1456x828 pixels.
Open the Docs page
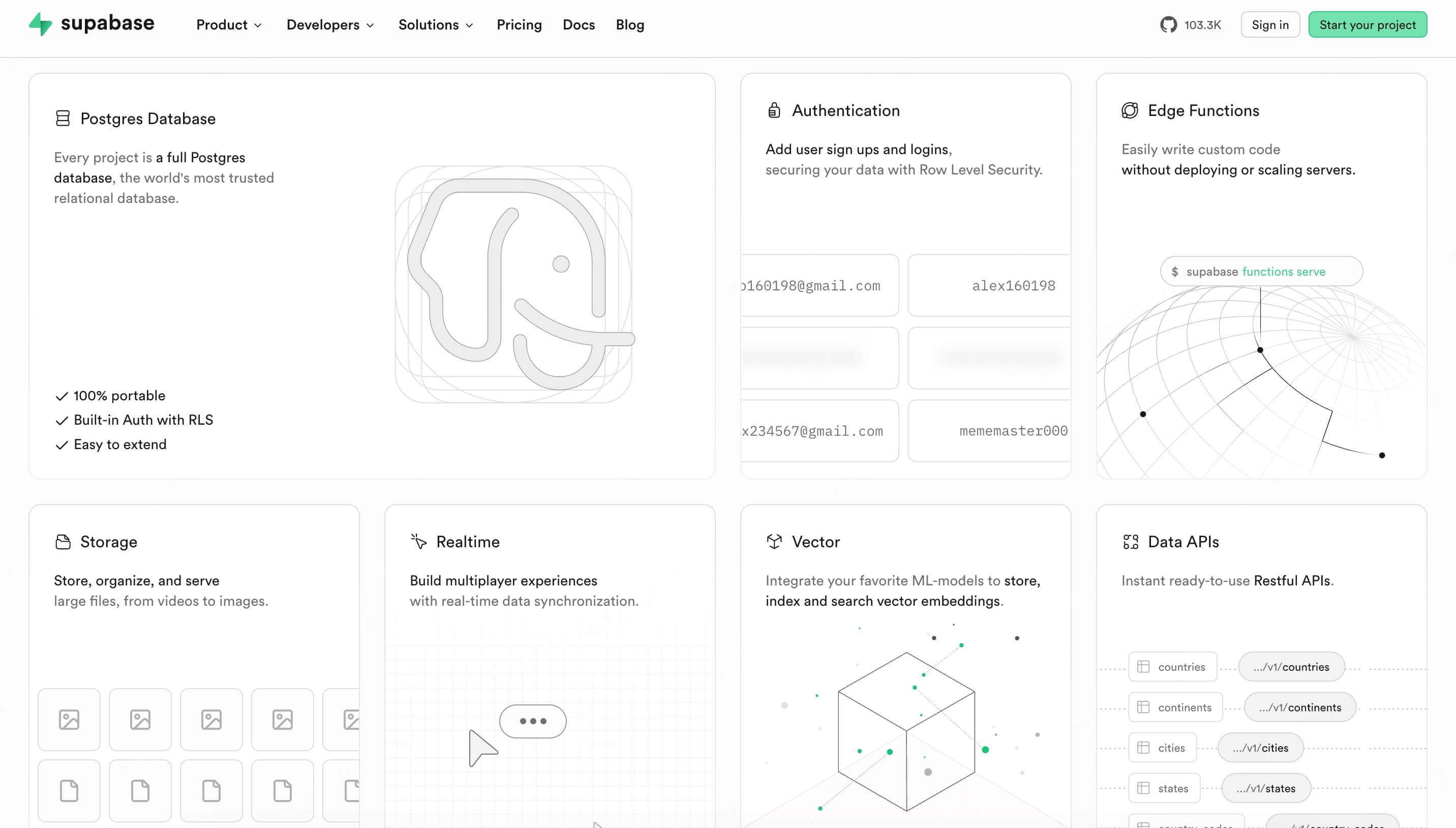pos(579,24)
